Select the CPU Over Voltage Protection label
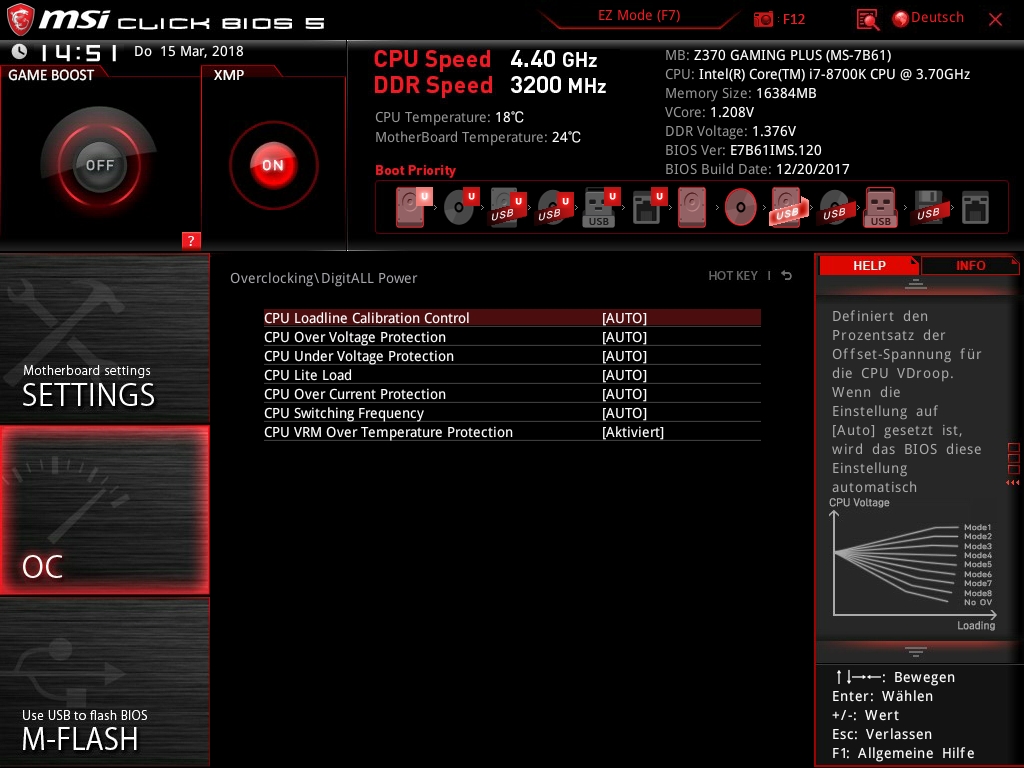Viewport: 1024px width, 768px height. (355, 337)
